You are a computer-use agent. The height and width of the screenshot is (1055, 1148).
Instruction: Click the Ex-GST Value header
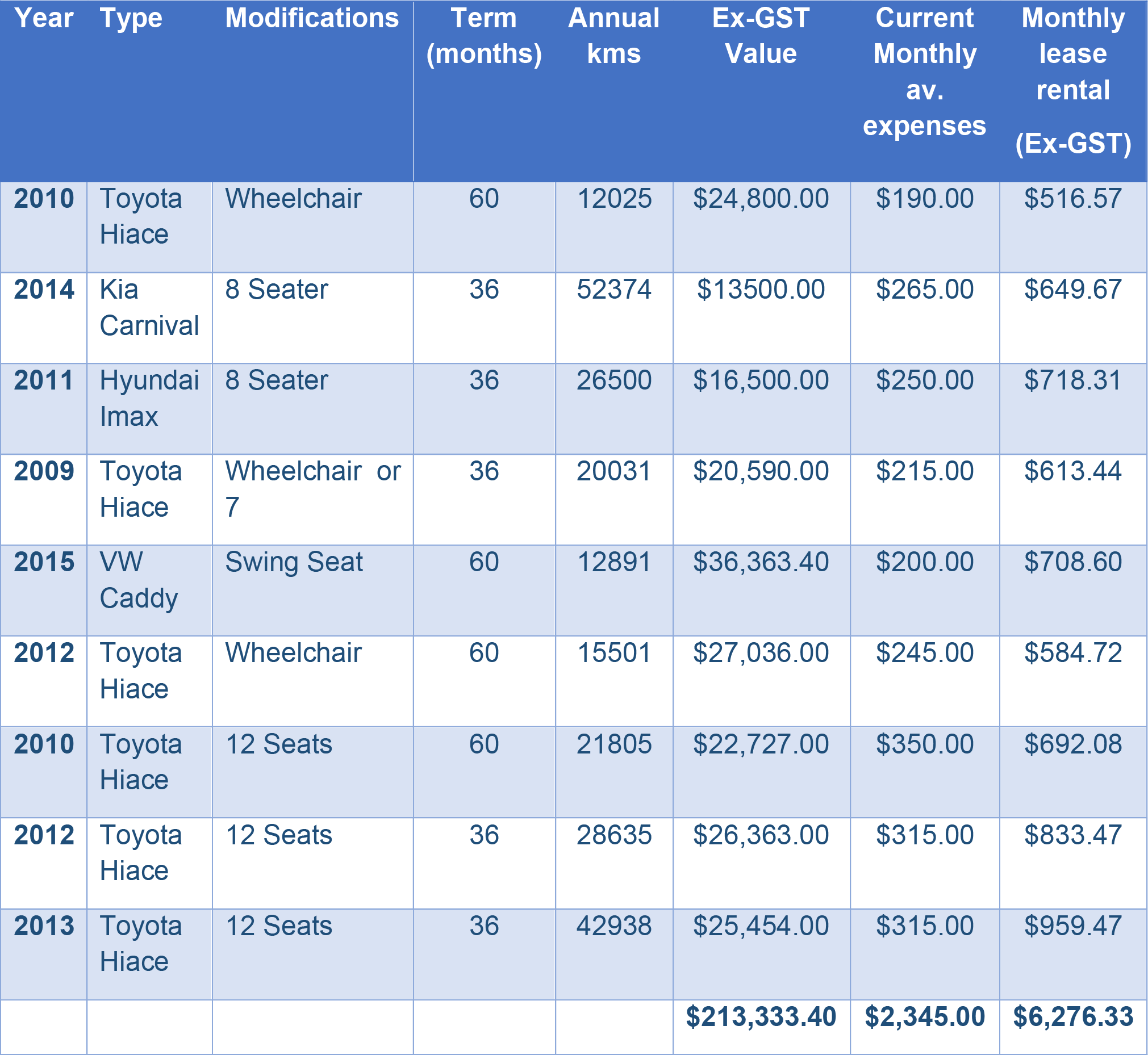(x=761, y=36)
